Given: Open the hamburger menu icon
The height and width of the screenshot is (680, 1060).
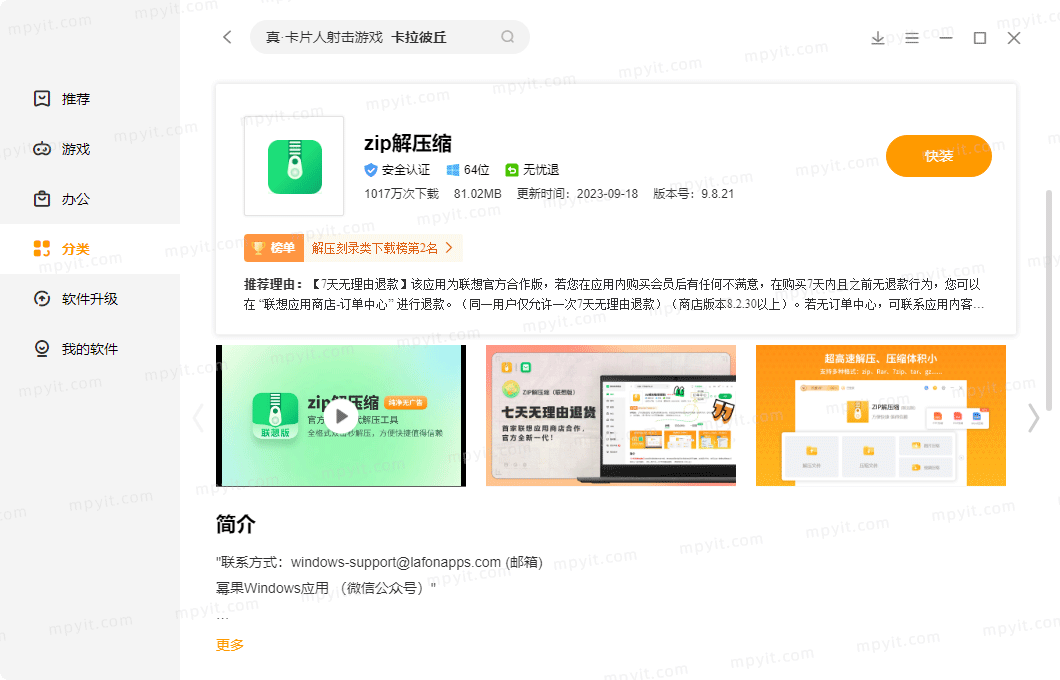Looking at the screenshot, I should [912, 38].
